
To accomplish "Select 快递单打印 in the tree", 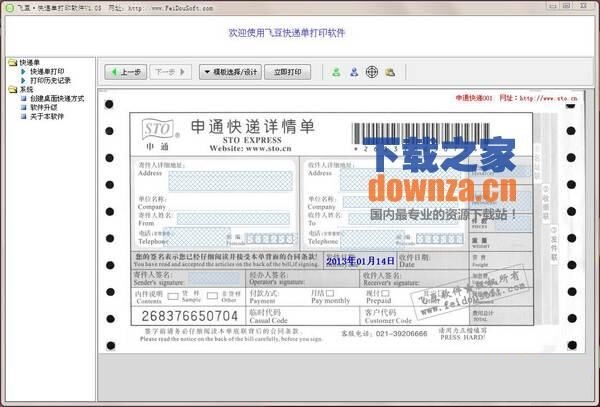I will click(47, 72).
